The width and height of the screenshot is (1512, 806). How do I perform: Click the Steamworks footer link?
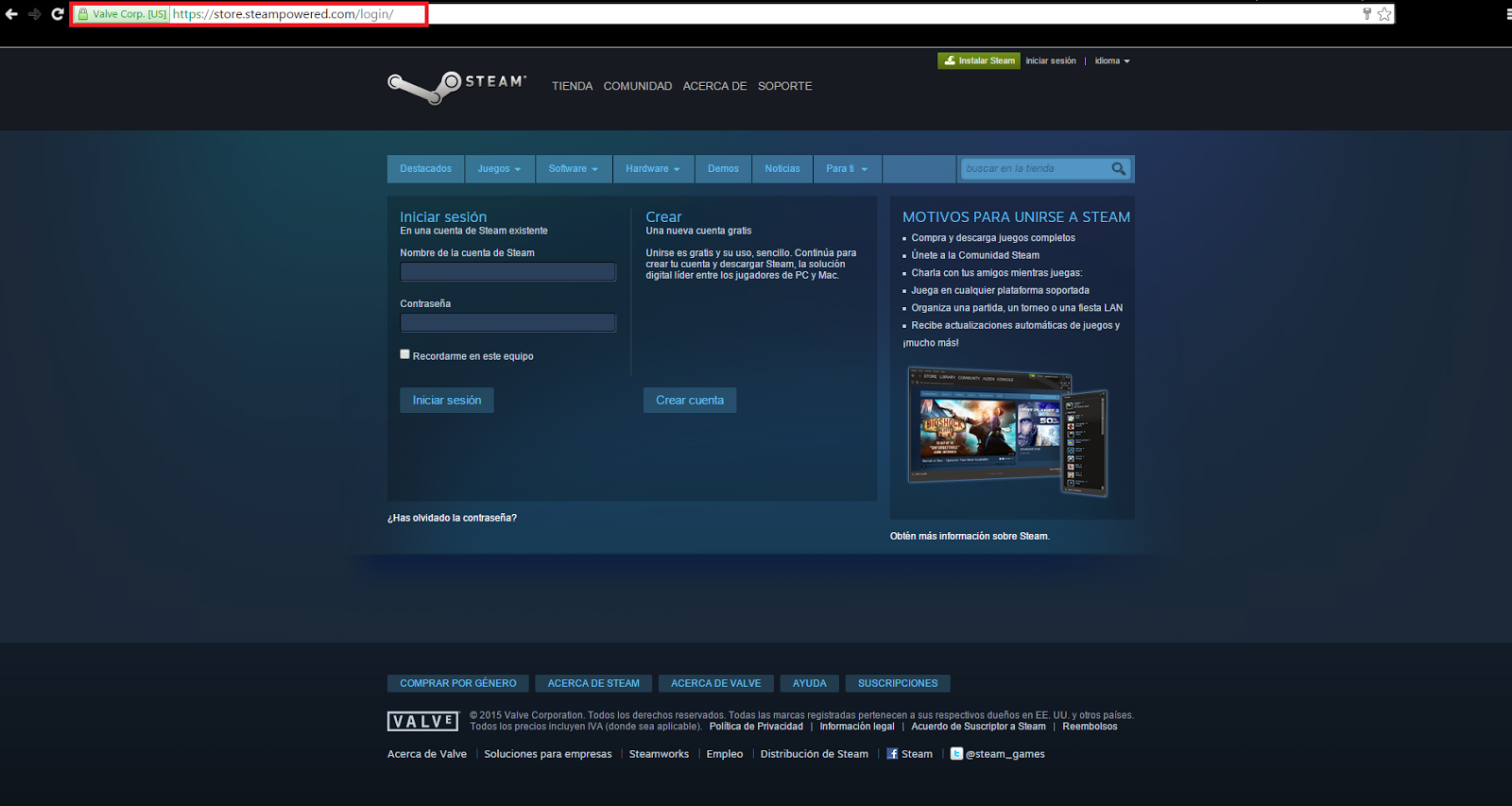tap(659, 754)
